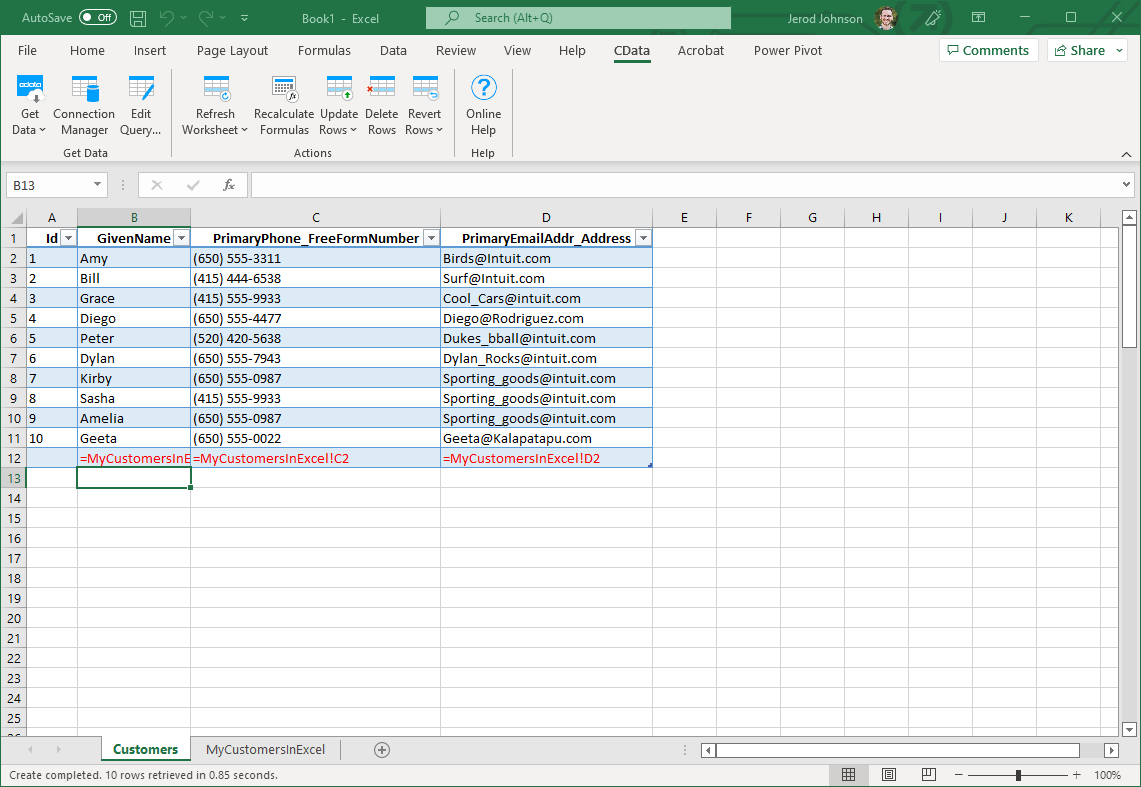Toggle the AutoSave switch
1141x787 pixels.
click(97, 18)
